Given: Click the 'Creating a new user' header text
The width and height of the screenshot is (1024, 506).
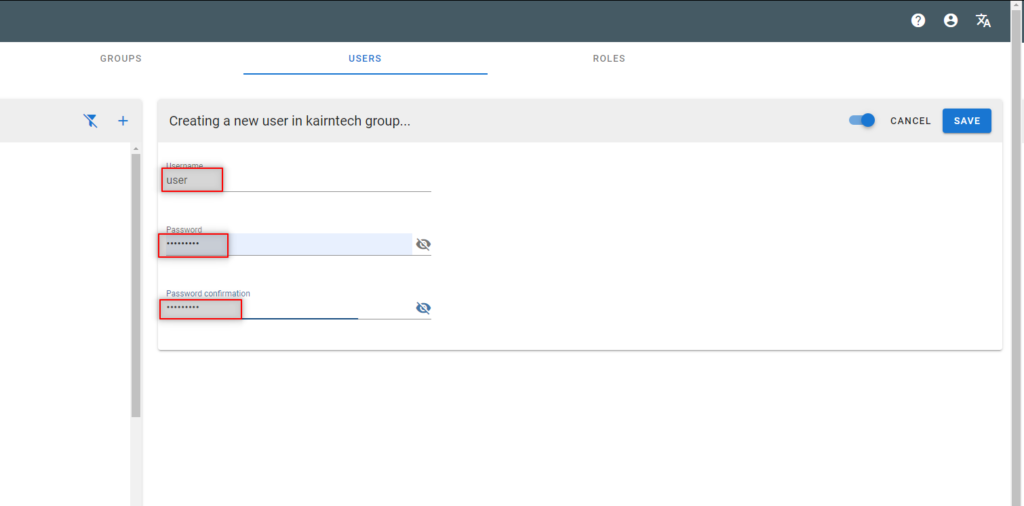Looking at the screenshot, I should pos(290,121).
